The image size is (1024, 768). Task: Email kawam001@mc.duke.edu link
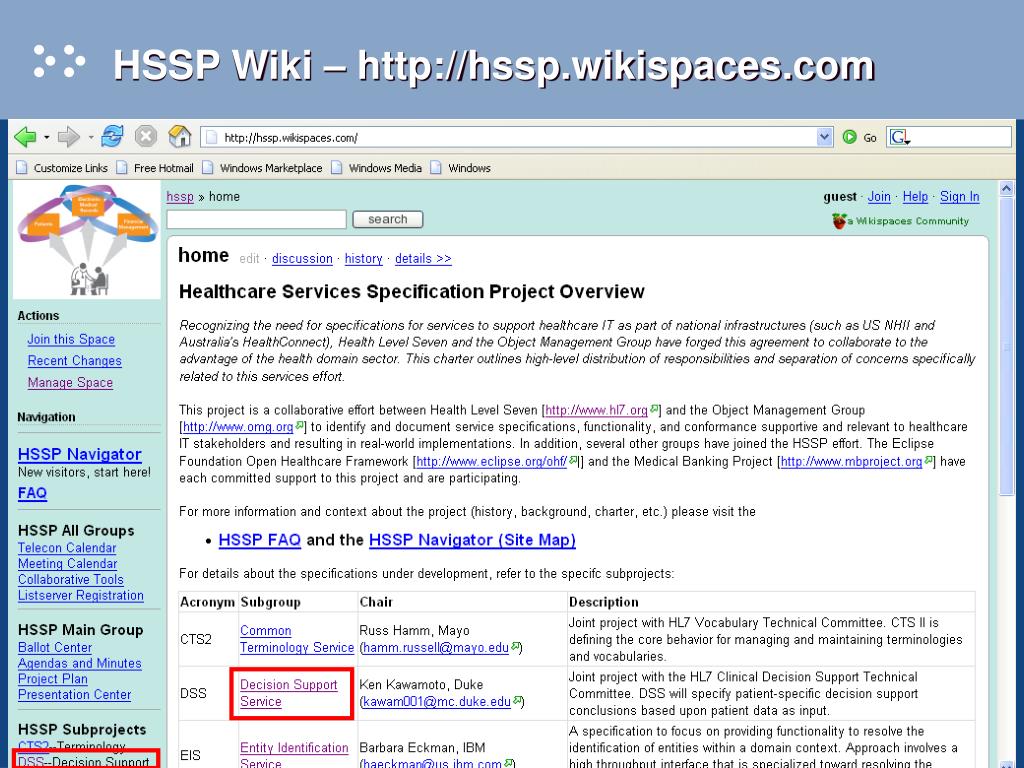pyautogui.click(x=438, y=702)
